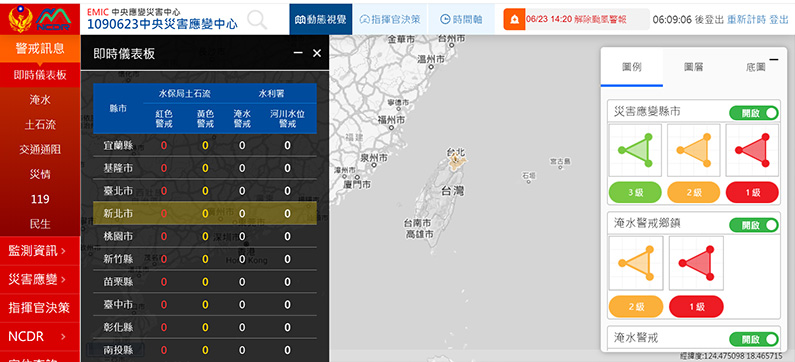Viewport: 795px width, 362px height.
Task: Open 民生 sidebar item
Action: tap(40, 224)
